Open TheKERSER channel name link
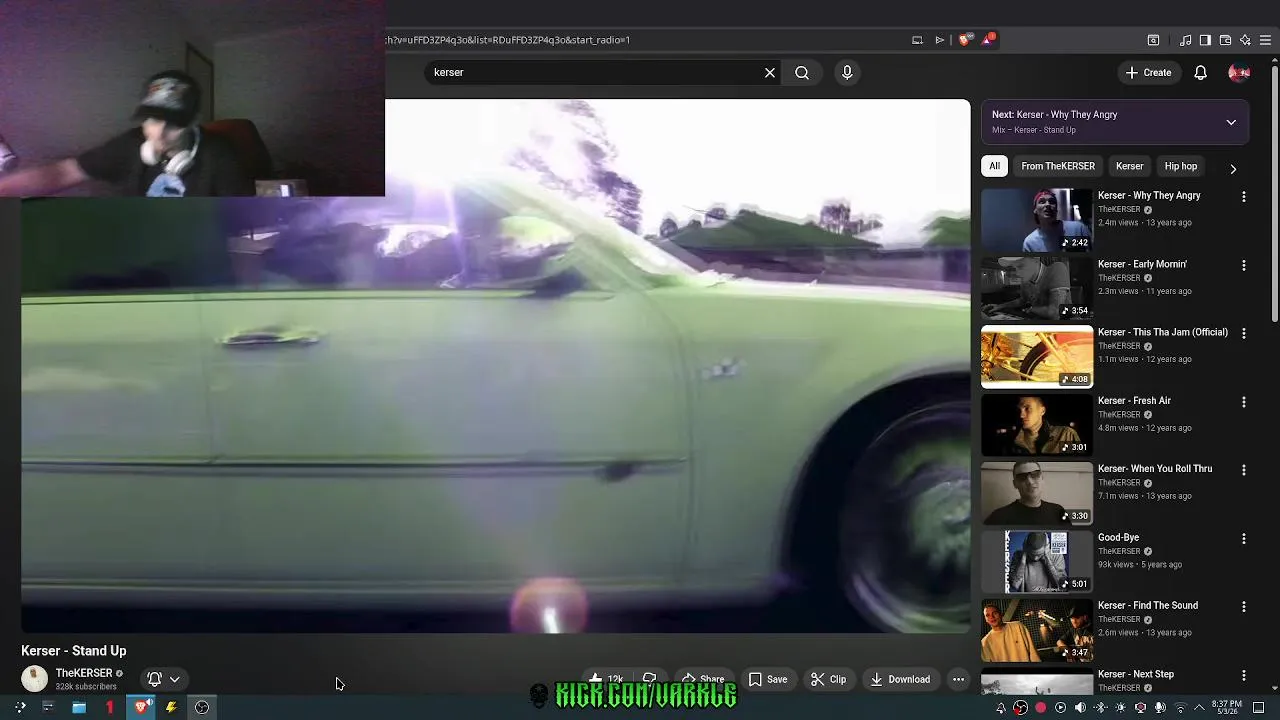 84,673
